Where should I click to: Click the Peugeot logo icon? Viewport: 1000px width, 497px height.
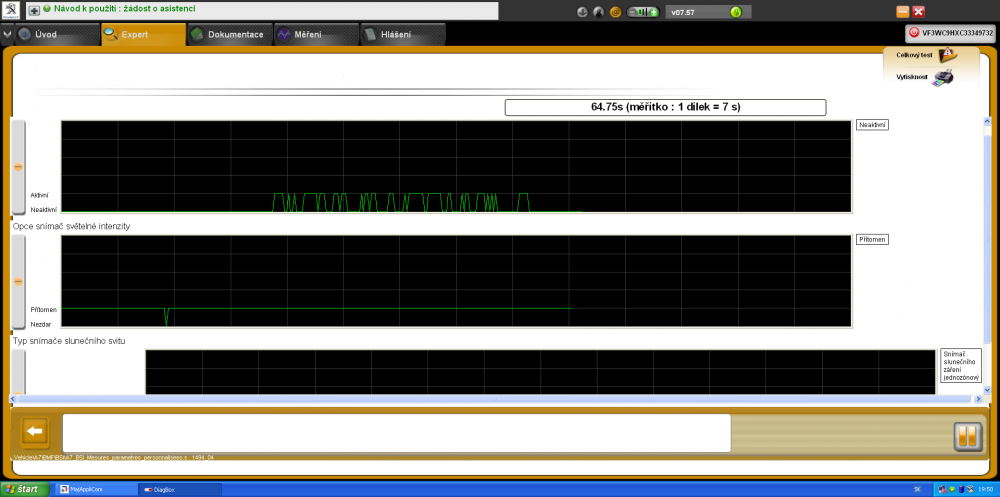click(x=12, y=10)
